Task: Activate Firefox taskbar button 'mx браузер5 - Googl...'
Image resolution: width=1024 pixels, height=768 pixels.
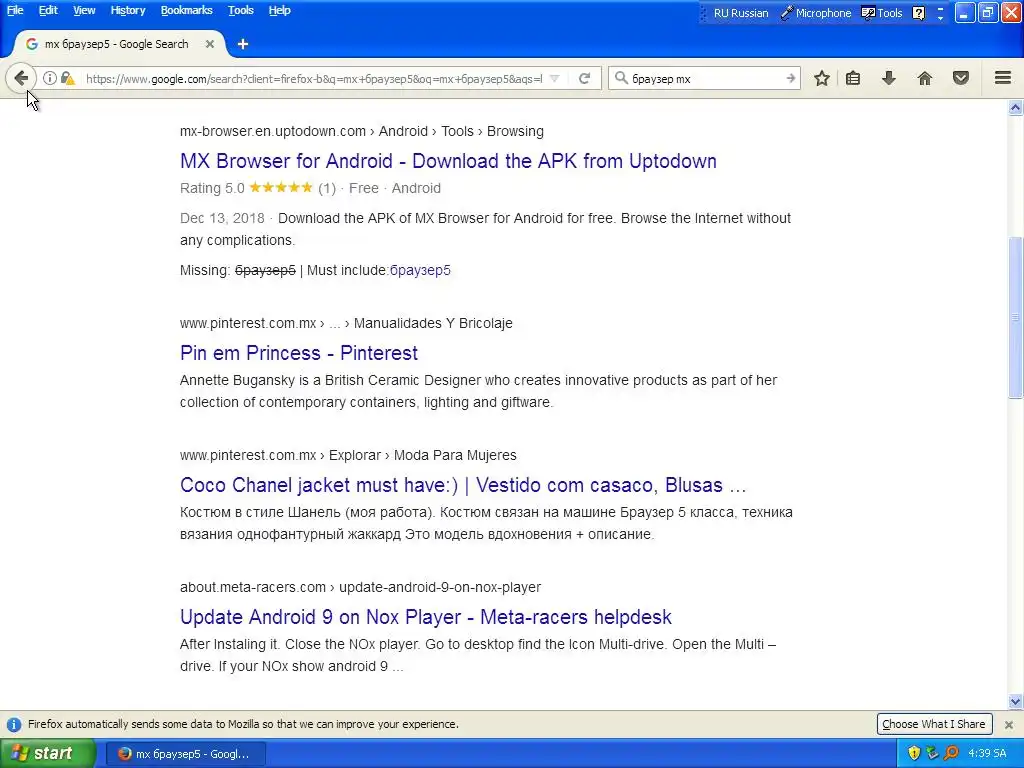Action: [185, 754]
